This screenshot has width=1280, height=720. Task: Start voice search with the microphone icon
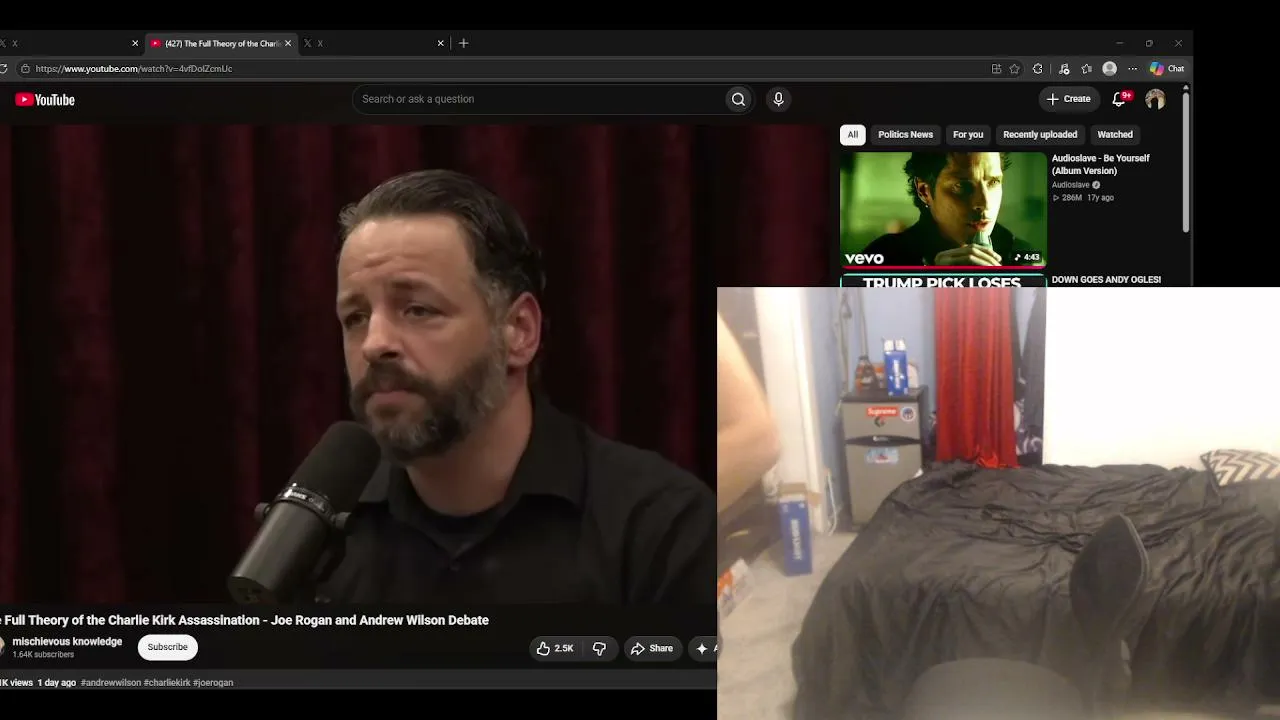coord(778,99)
